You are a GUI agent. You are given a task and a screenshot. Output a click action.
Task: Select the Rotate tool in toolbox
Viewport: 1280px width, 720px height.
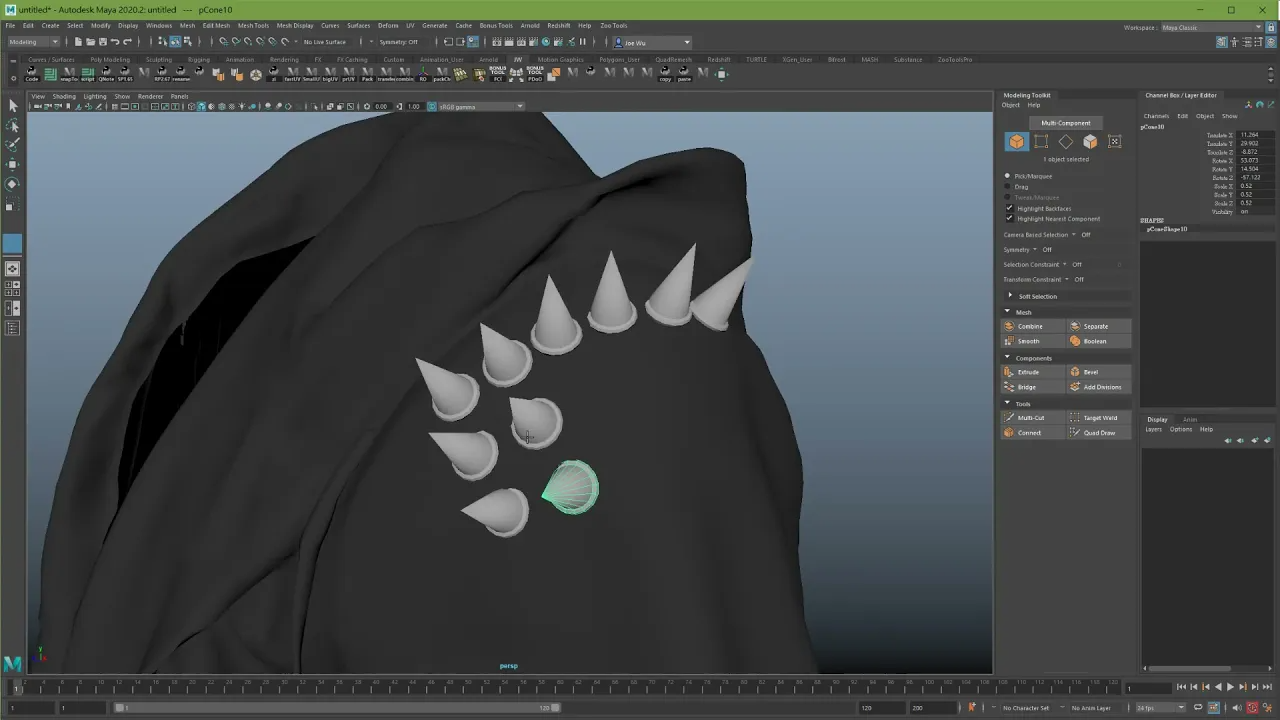point(12,184)
